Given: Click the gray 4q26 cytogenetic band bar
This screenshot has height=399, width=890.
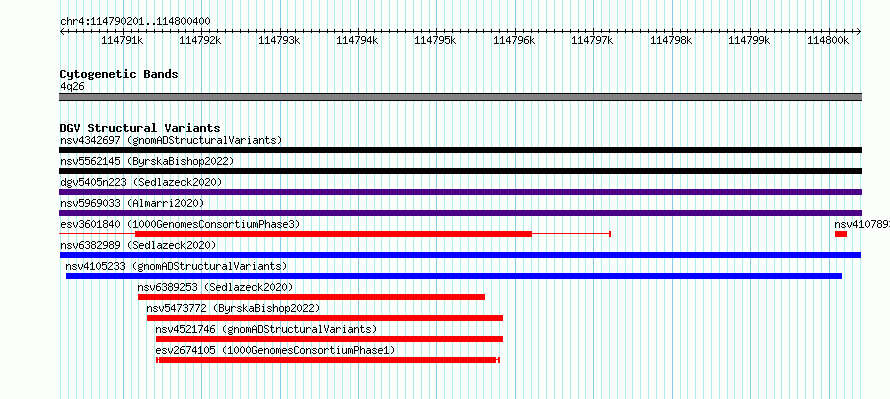Looking at the screenshot, I should (460, 97).
